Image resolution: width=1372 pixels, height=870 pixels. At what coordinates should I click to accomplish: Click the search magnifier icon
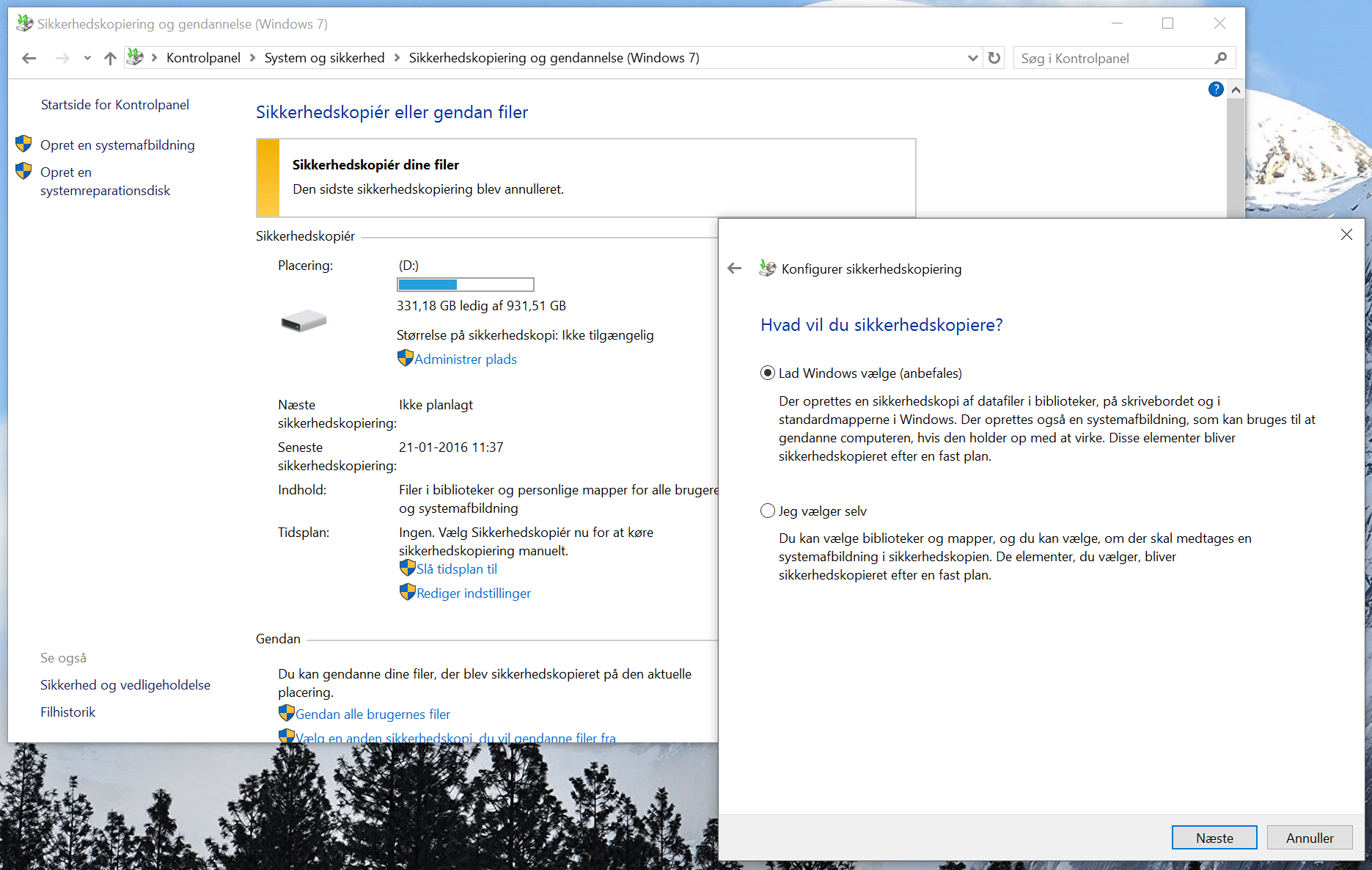click(1220, 58)
